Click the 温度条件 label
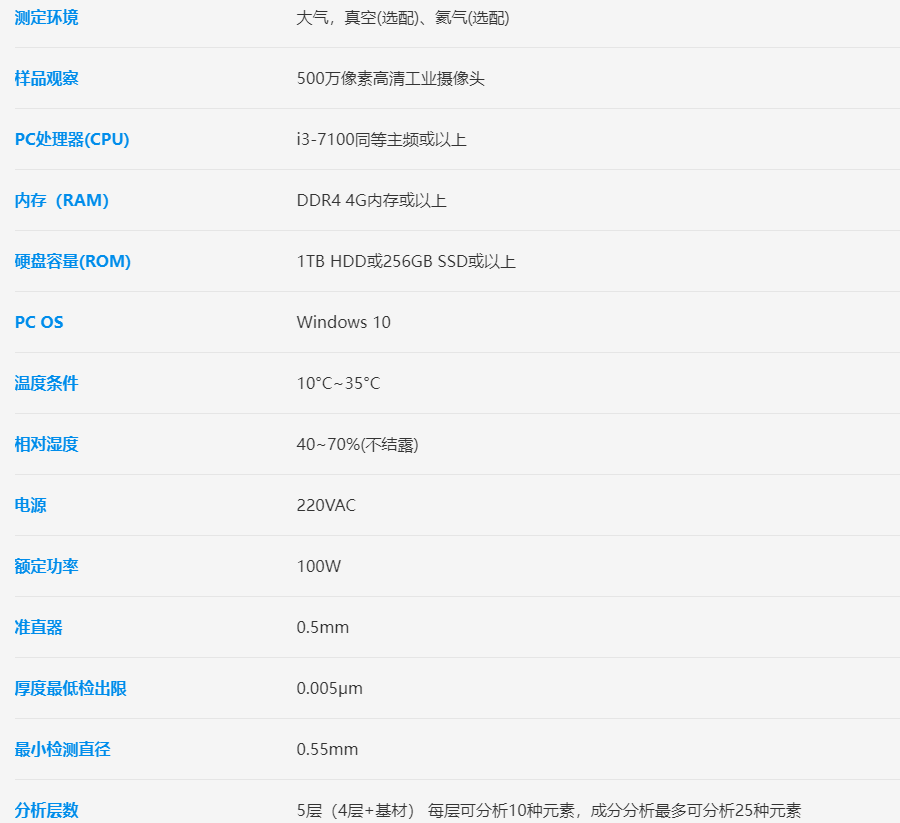Screen dimensions: 900x823 46,383
